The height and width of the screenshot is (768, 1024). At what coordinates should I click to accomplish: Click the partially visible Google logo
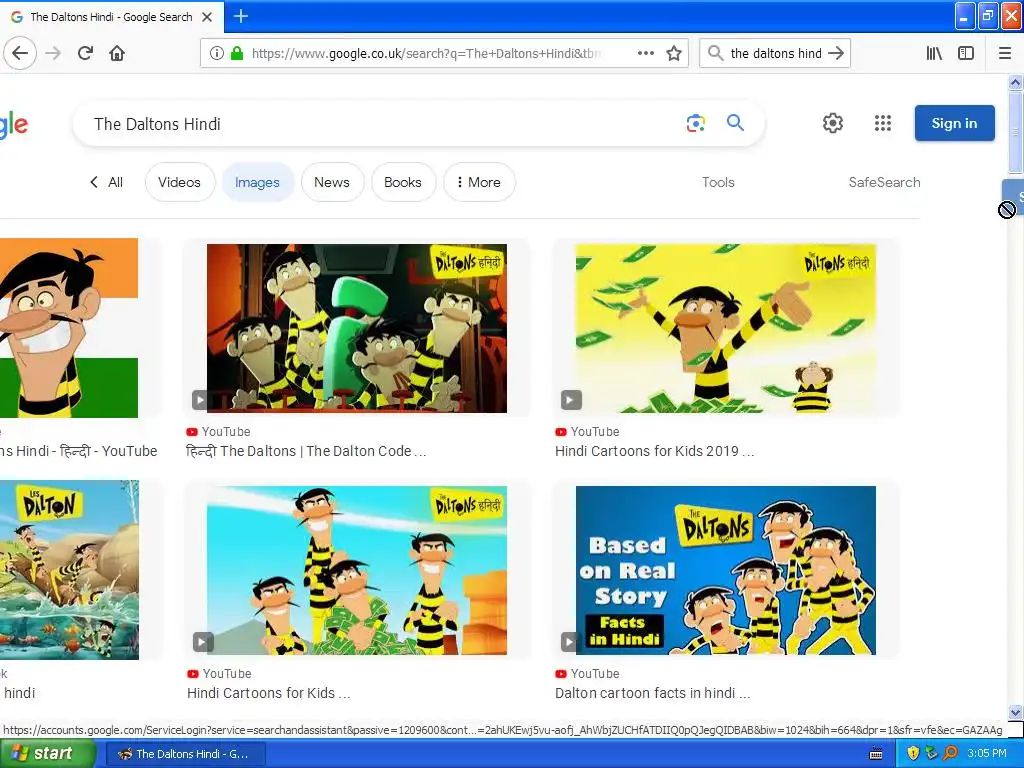[14, 124]
